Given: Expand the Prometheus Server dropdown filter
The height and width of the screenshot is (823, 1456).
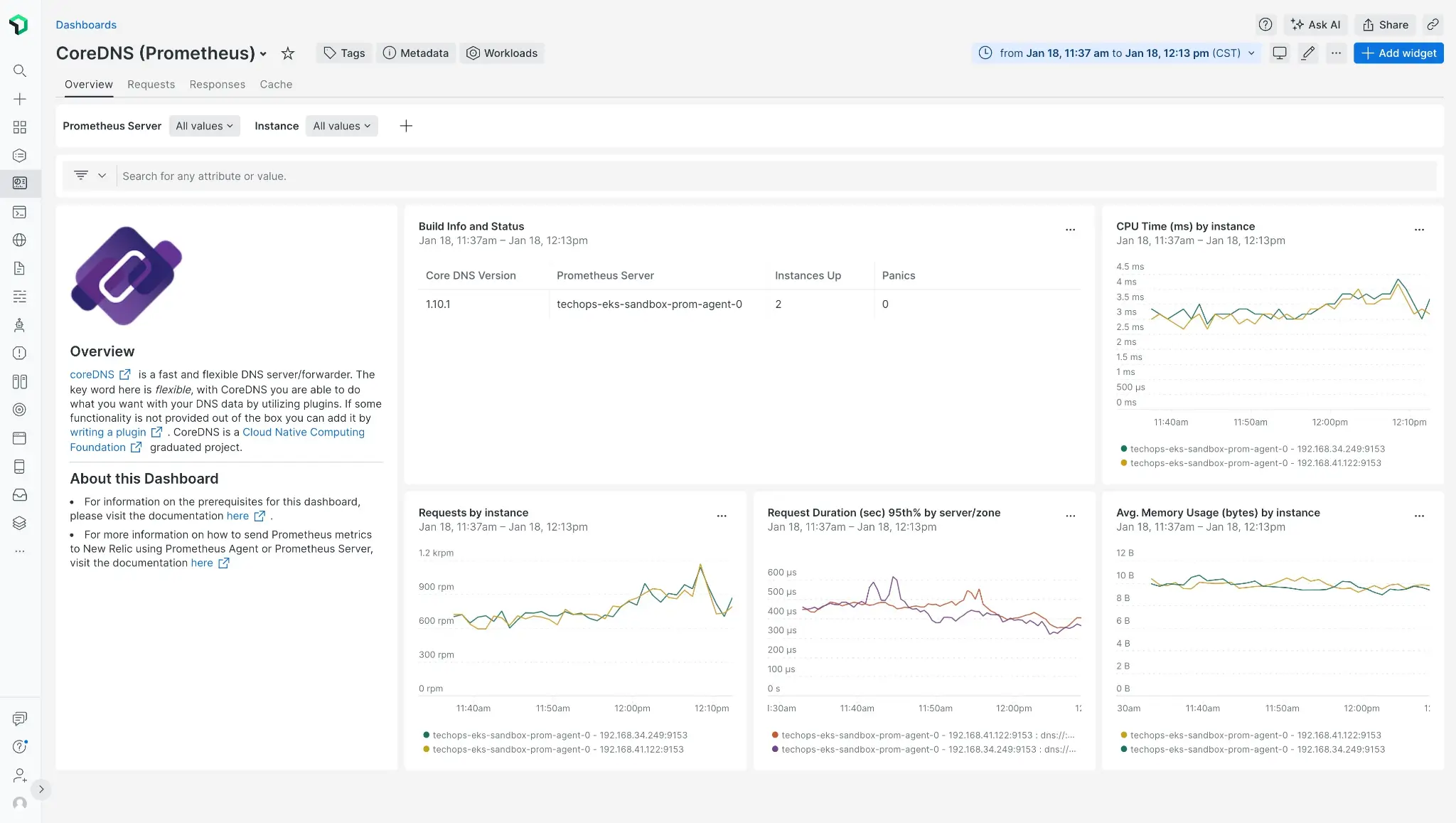Looking at the screenshot, I should pyautogui.click(x=204, y=126).
